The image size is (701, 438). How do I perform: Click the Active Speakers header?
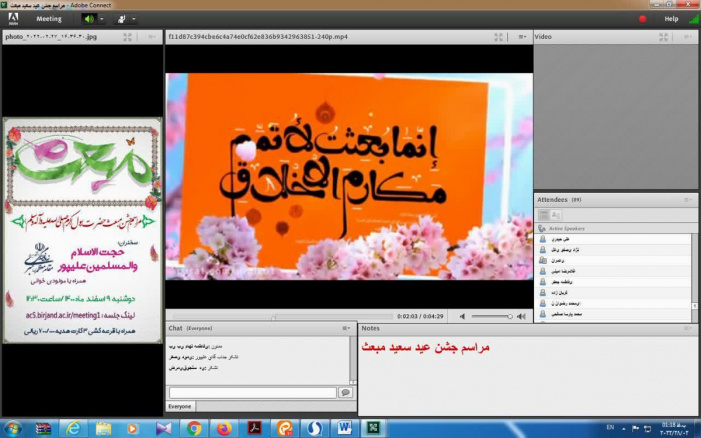tap(566, 228)
